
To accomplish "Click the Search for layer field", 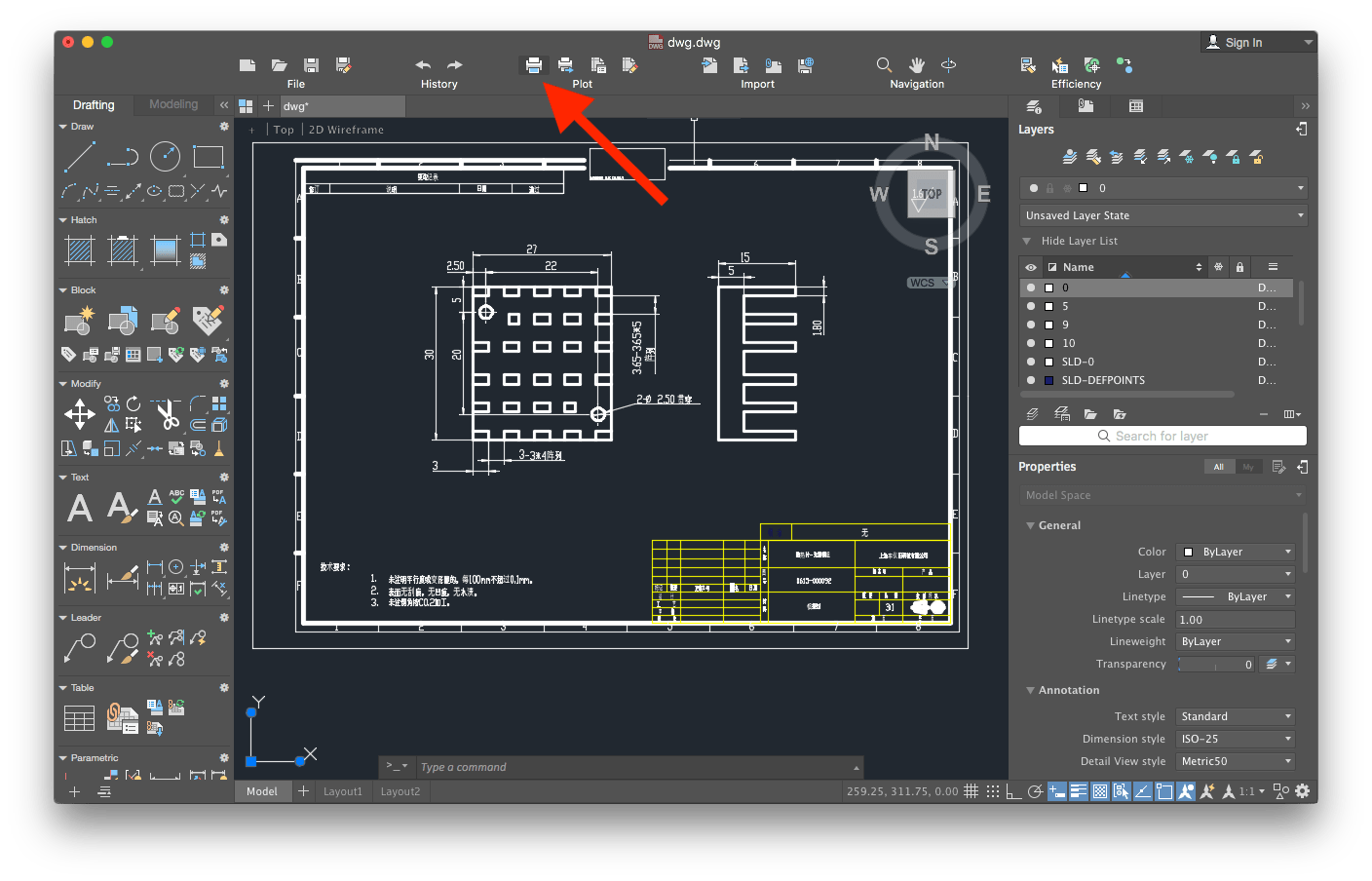I will pyautogui.click(x=1162, y=436).
